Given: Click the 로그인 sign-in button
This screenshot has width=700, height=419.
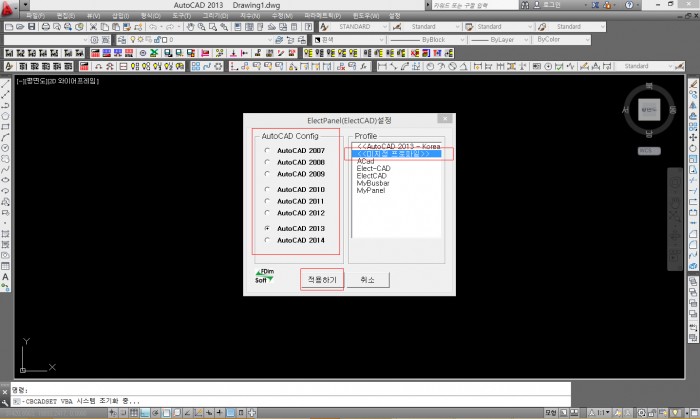Looking at the screenshot, I should [x=548, y=5].
